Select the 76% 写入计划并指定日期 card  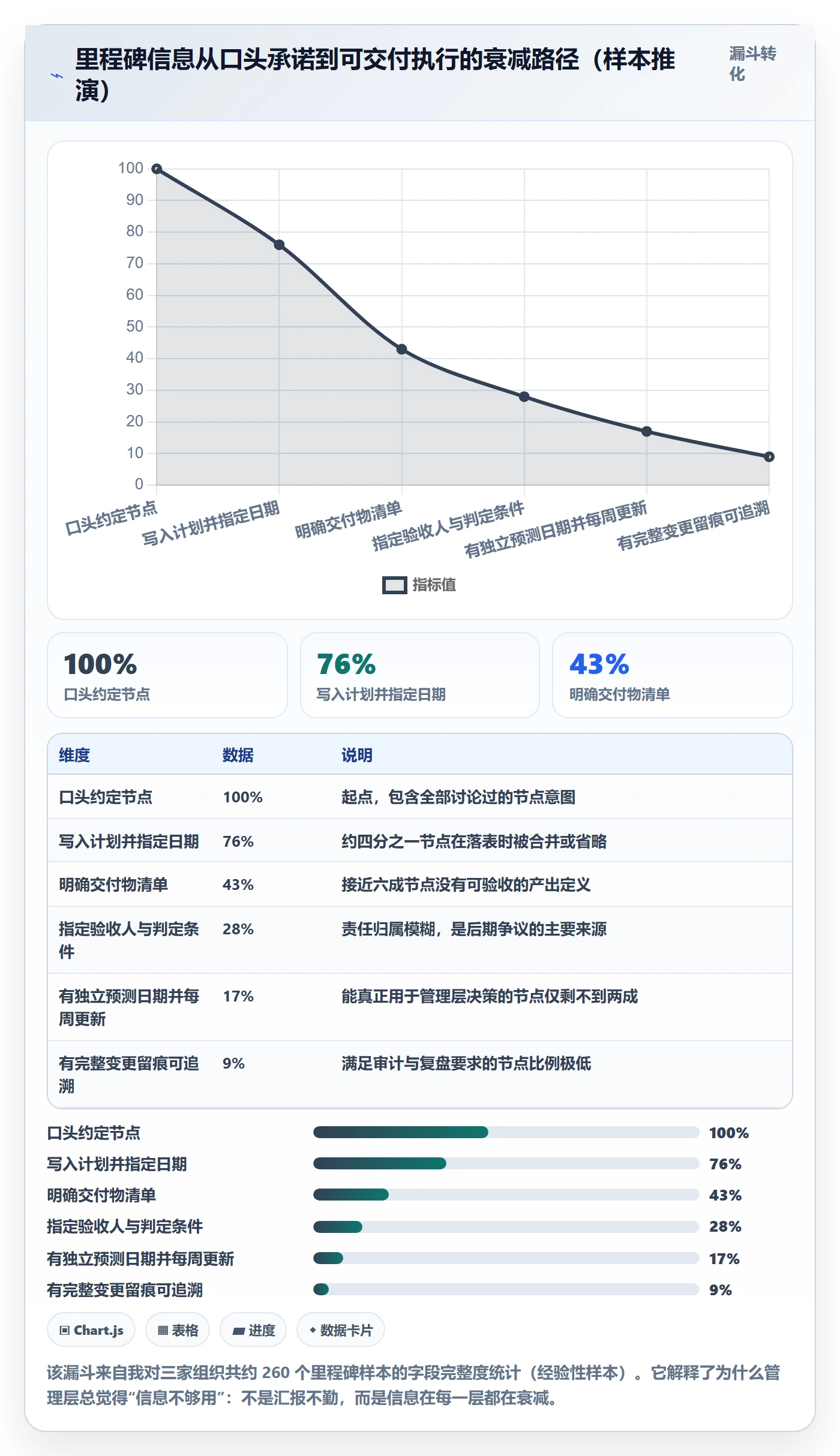420,675
